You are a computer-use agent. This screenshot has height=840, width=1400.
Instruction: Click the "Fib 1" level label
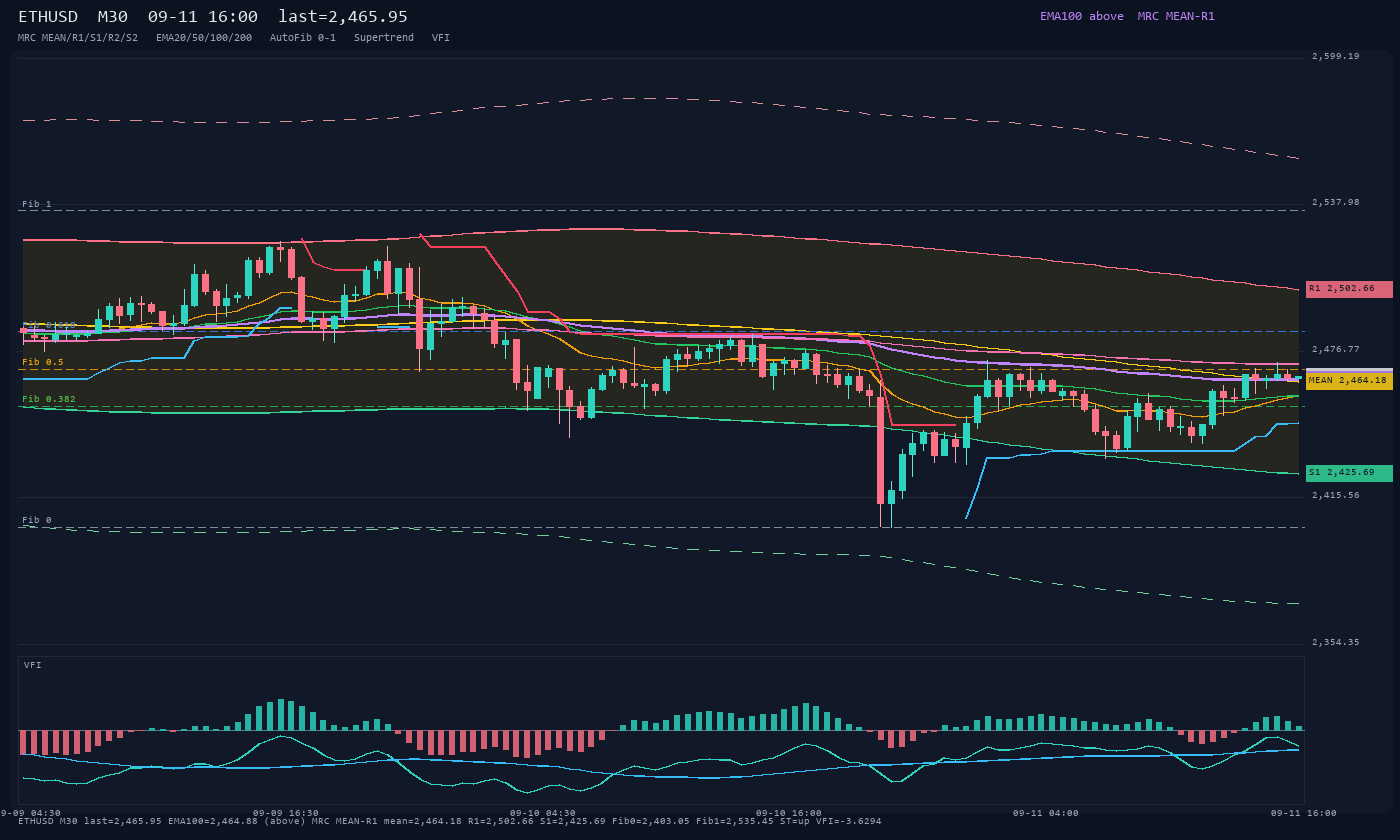tap(37, 205)
